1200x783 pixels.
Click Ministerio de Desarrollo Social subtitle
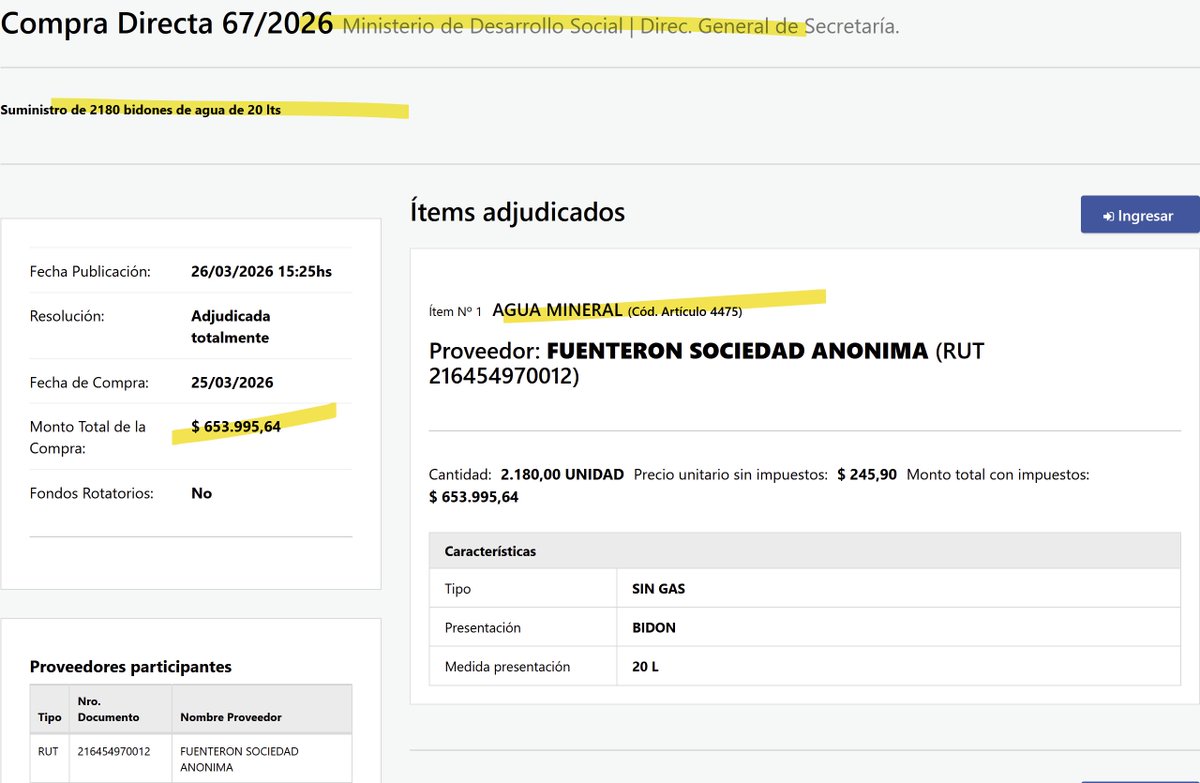[x=621, y=26]
